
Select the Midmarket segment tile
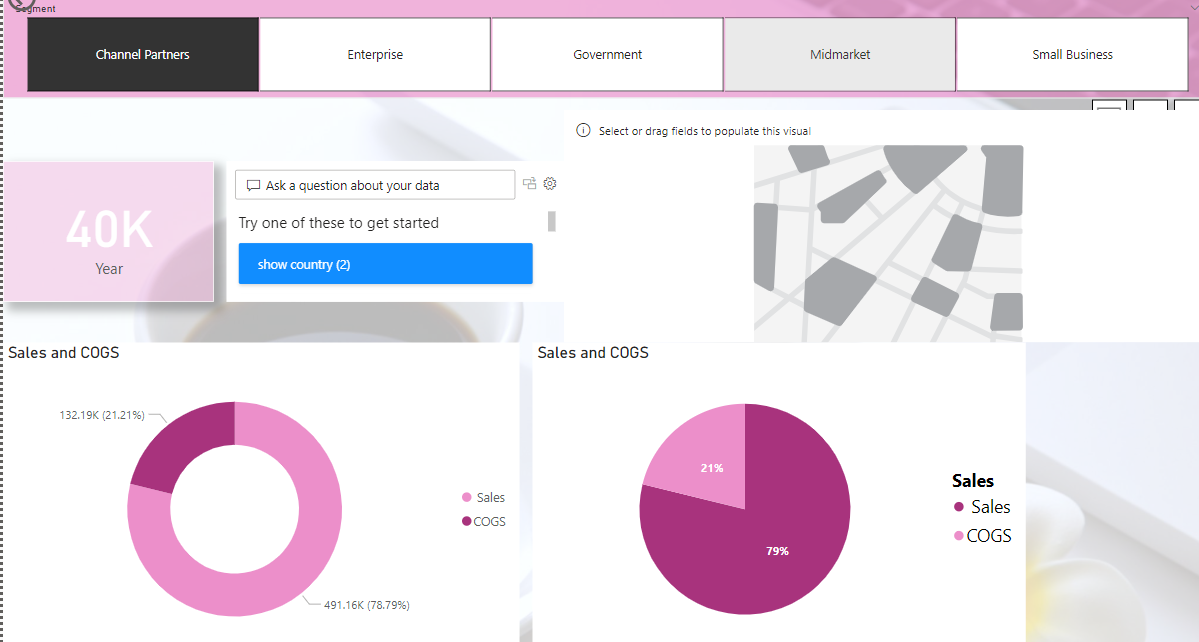coord(840,54)
